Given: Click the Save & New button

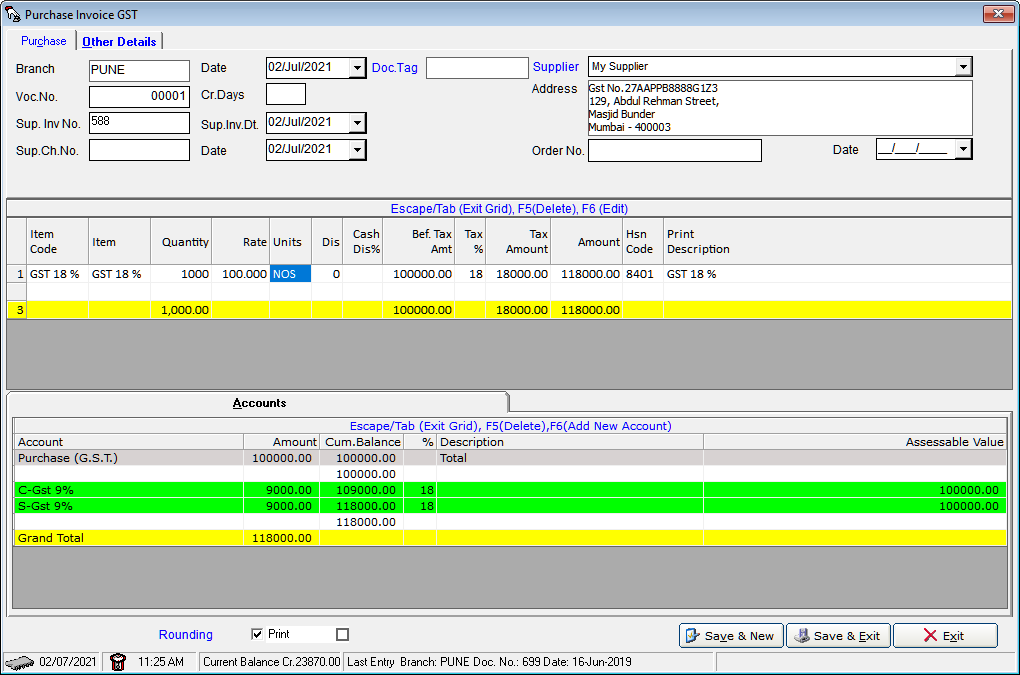Looking at the screenshot, I should point(730,636).
